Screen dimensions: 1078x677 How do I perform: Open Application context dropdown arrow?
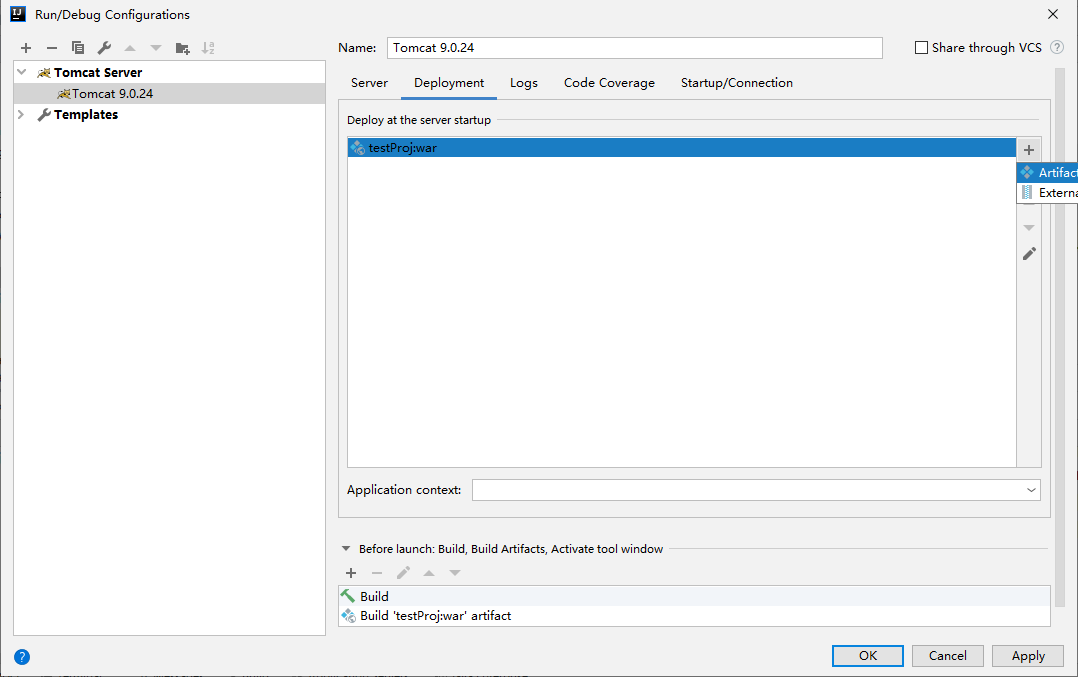[x=1031, y=490]
